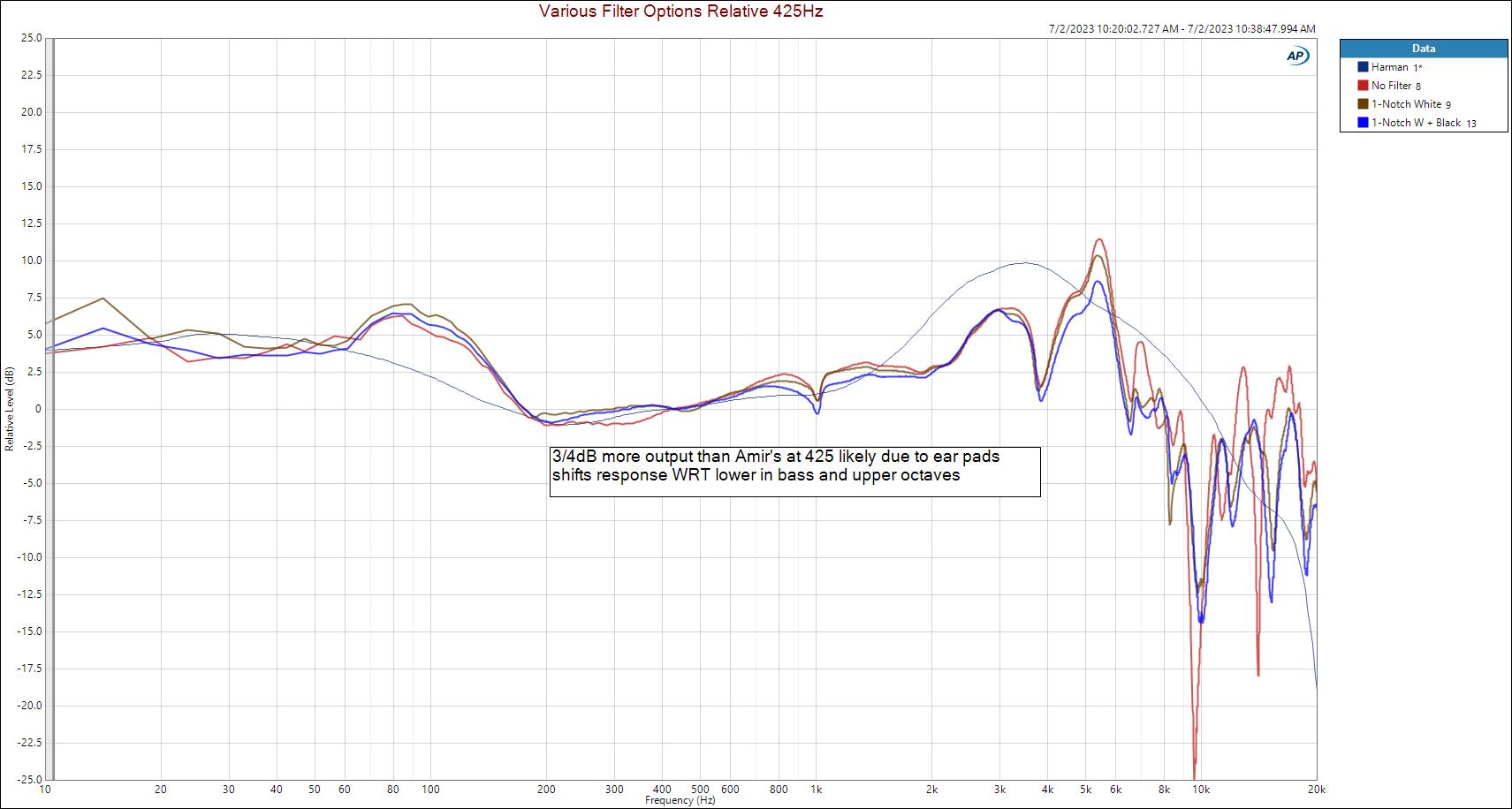Screen dimensions: 1512x809
Task: Click the chart title Various Filter Options
Action: [680, 11]
